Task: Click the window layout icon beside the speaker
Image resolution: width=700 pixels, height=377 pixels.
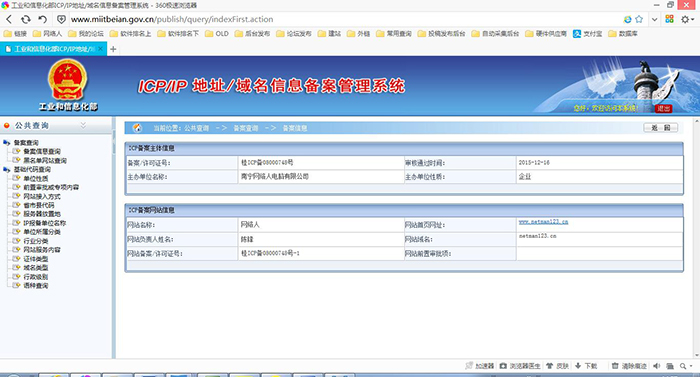Action: (x=670, y=366)
